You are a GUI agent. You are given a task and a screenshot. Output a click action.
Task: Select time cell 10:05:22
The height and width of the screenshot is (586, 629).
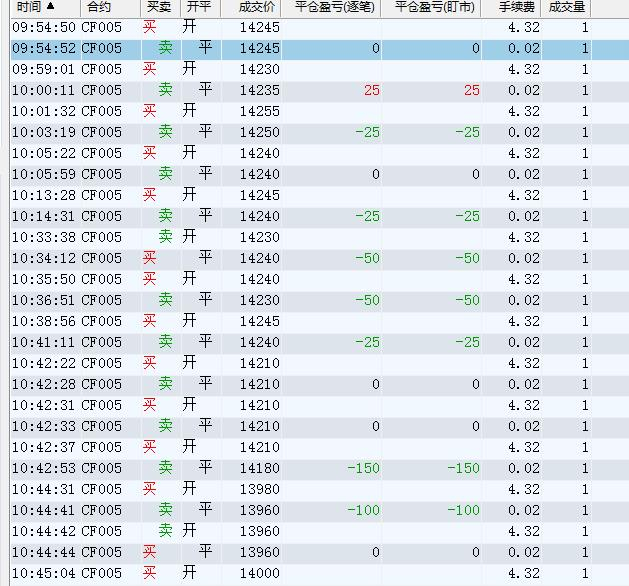pyautogui.click(x=44, y=154)
